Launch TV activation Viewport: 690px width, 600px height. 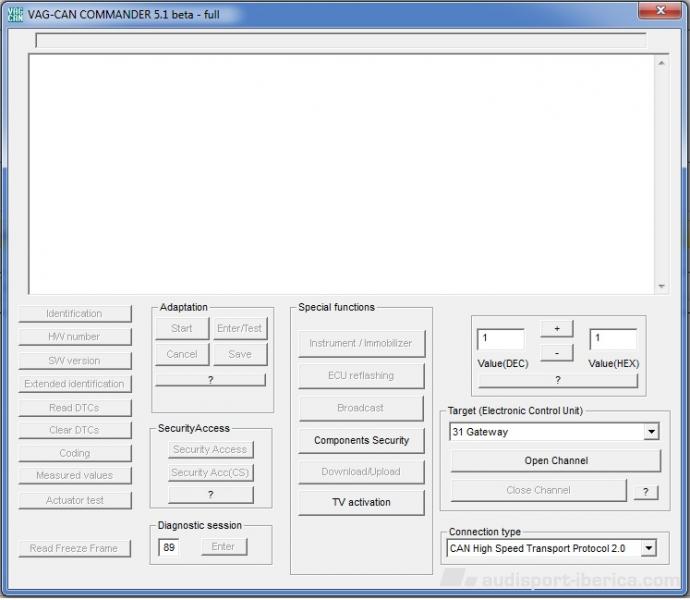point(361,502)
